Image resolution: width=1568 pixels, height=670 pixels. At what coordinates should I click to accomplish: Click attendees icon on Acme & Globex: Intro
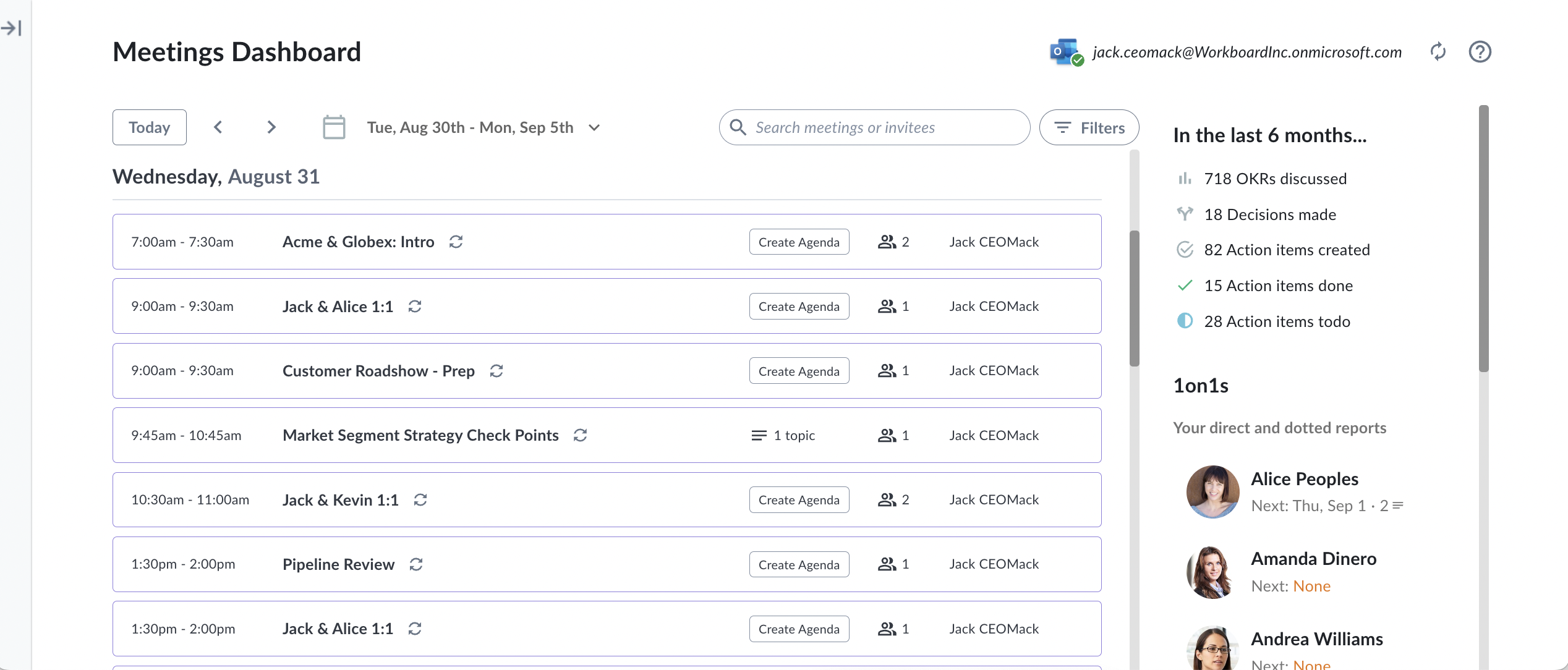[887, 242]
